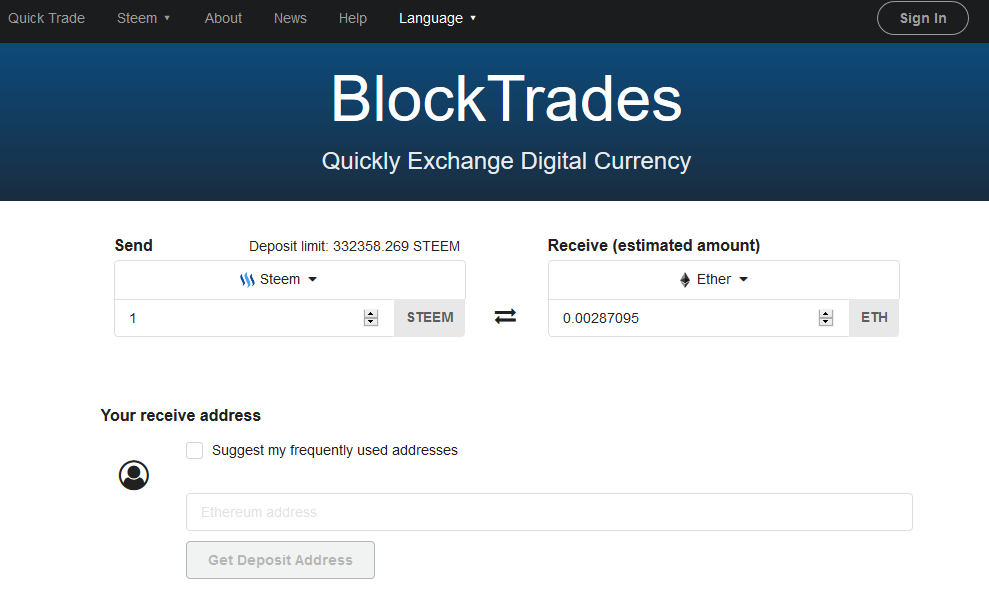The height and width of the screenshot is (590, 989).
Task: Open the Steem send currency dropdown
Action: [x=290, y=280]
